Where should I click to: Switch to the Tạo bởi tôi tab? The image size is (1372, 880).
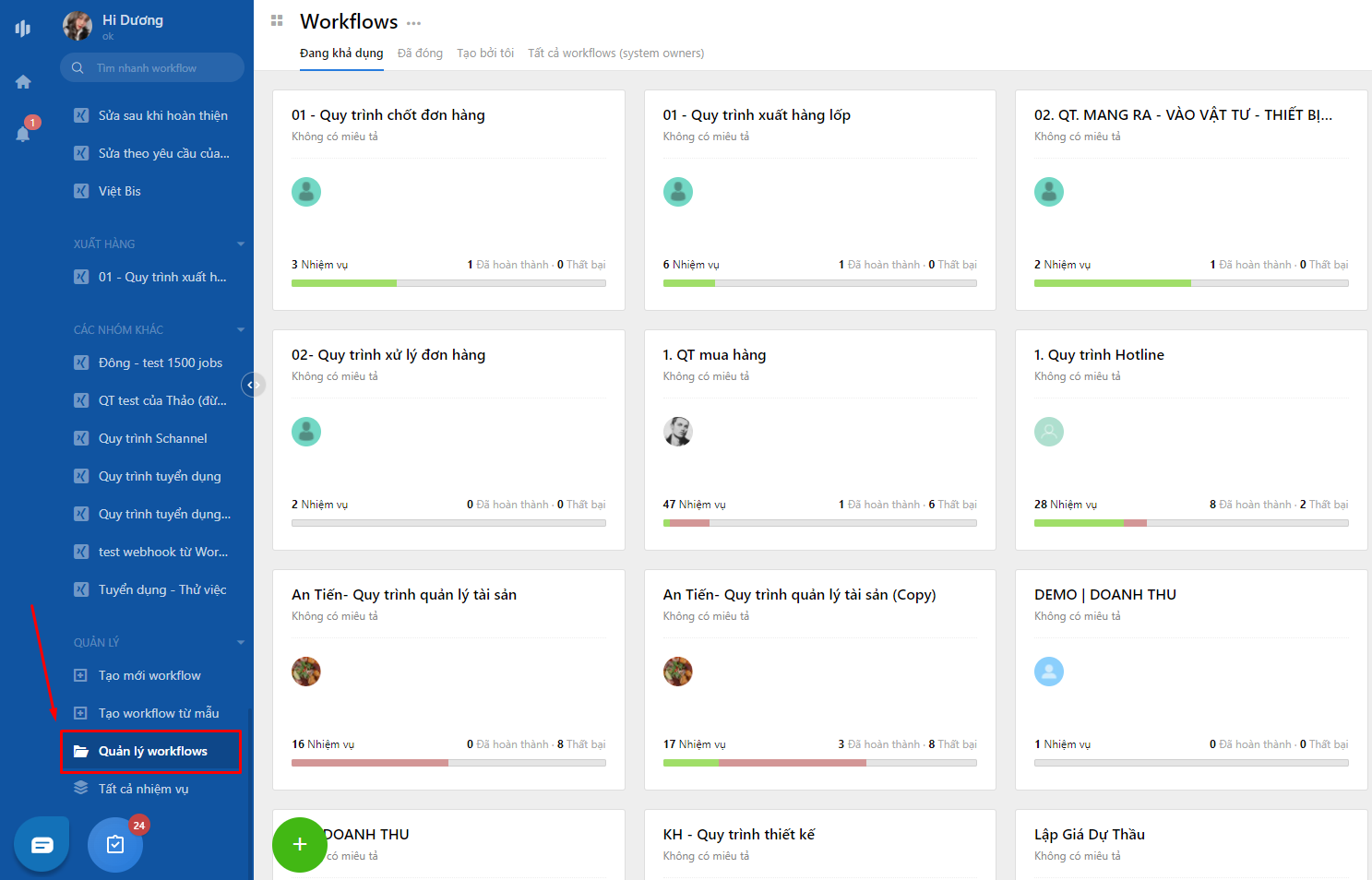click(x=485, y=53)
